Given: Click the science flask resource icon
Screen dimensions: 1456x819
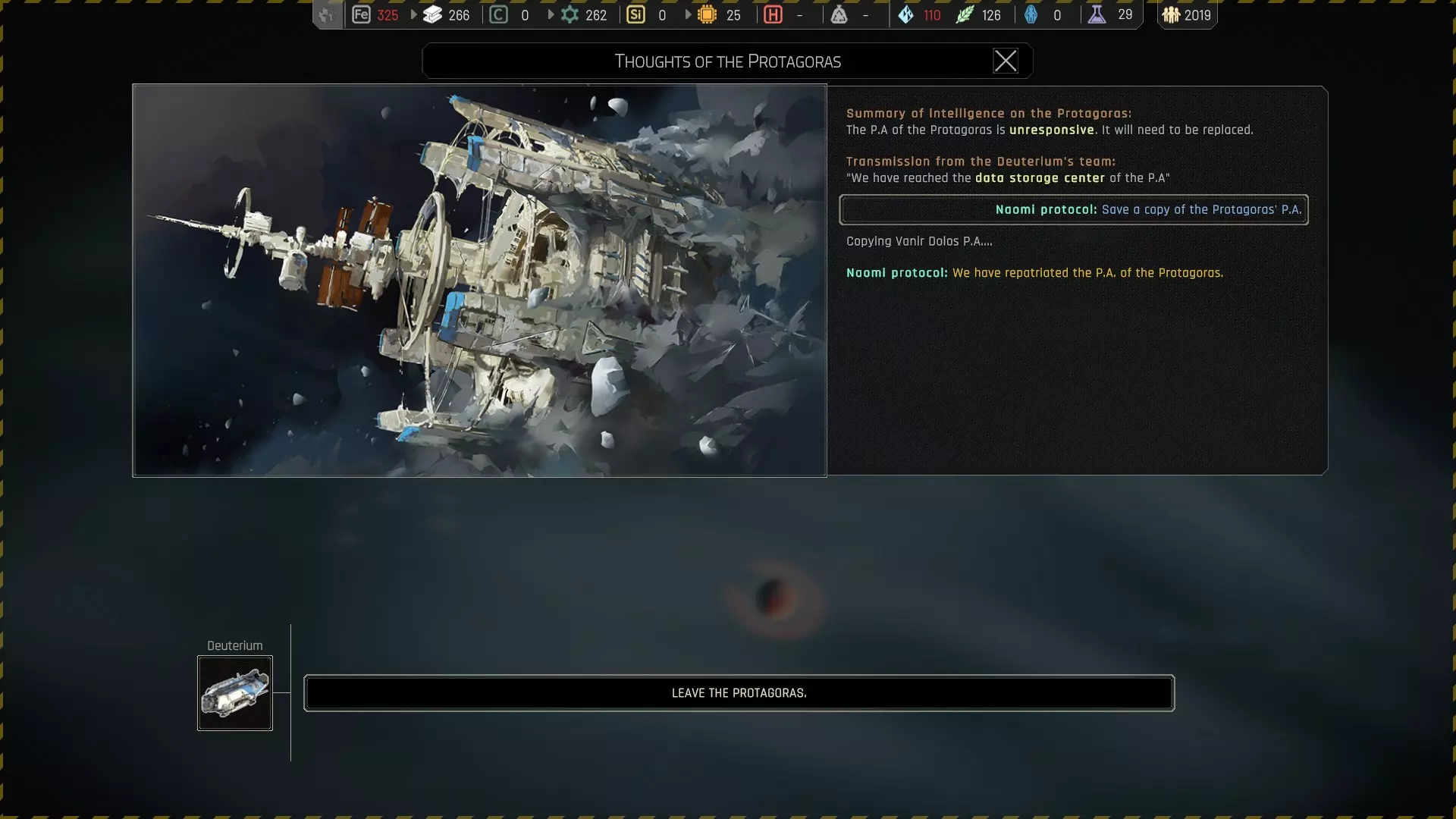Looking at the screenshot, I should 1097,14.
